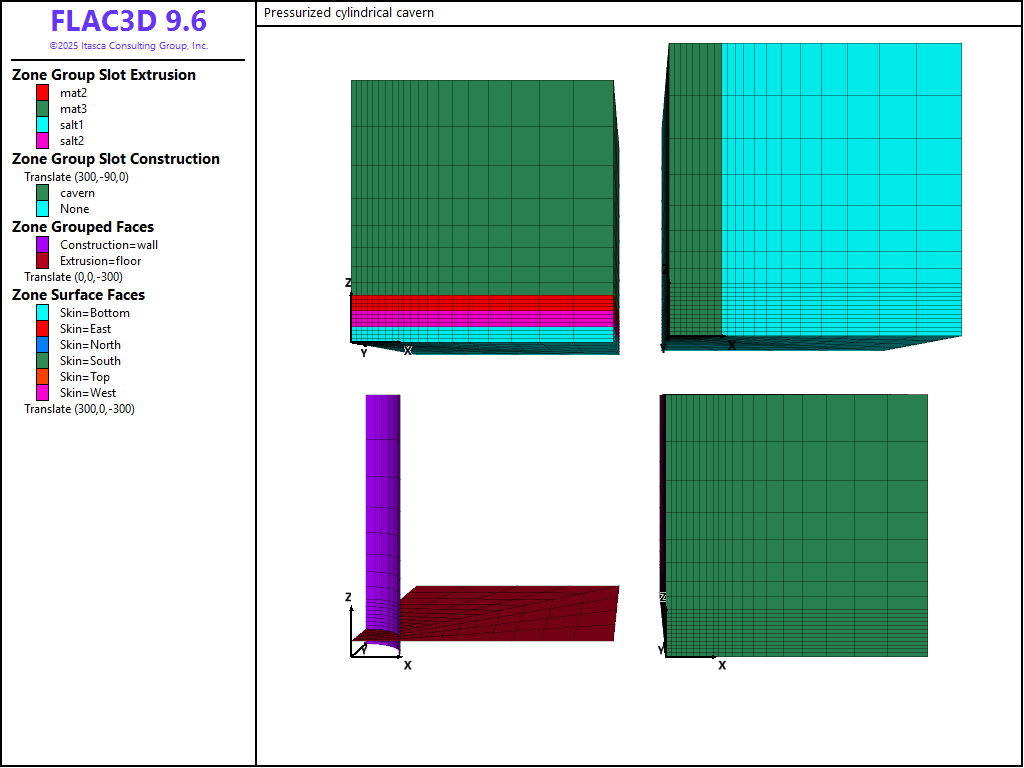
Task: Click the dark red floor mesh surface
Action: 520,612
